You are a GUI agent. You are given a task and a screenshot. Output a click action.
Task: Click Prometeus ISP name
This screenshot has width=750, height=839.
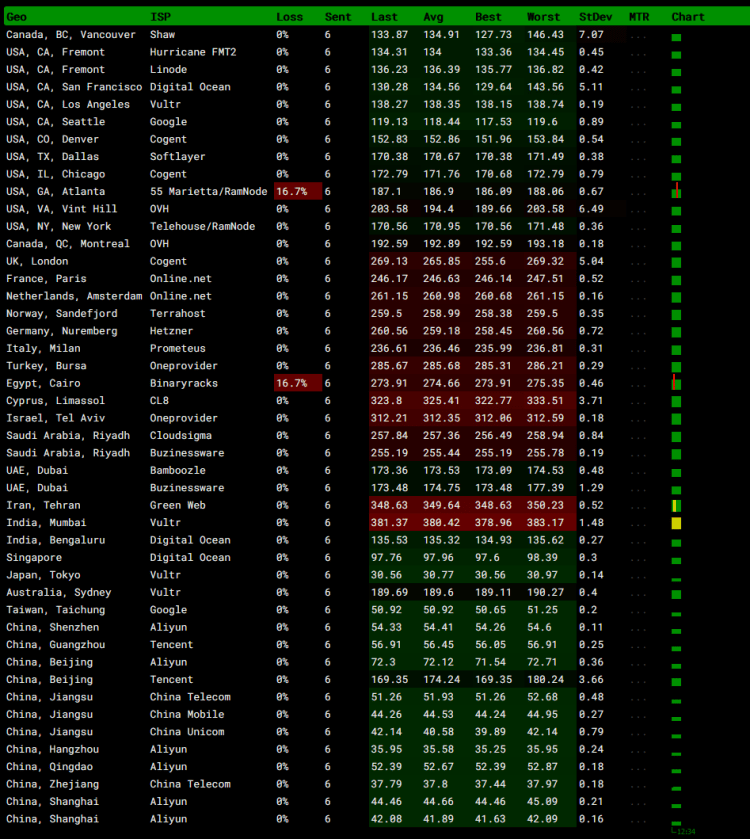178,348
